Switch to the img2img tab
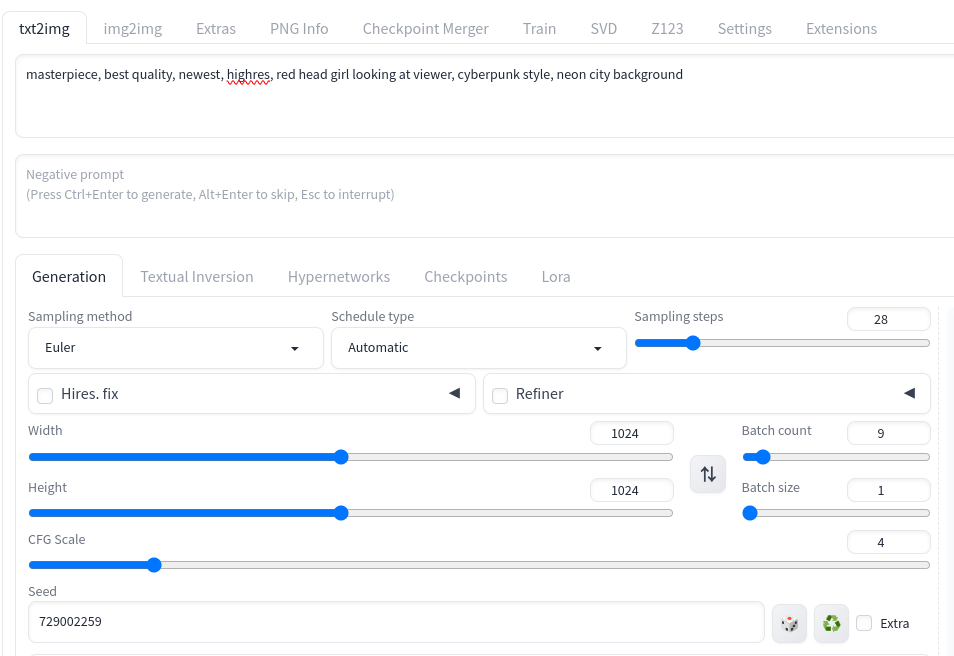Viewport: 954px width, 656px height. (x=133, y=29)
